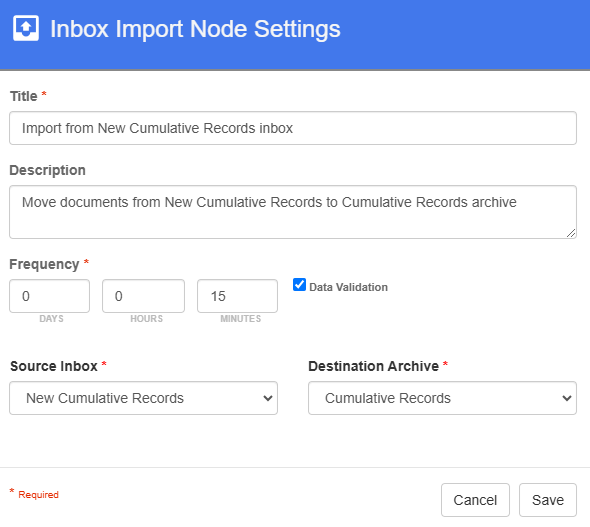The height and width of the screenshot is (527, 590).
Task: Click the Hours frequency field
Action: (143, 296)
